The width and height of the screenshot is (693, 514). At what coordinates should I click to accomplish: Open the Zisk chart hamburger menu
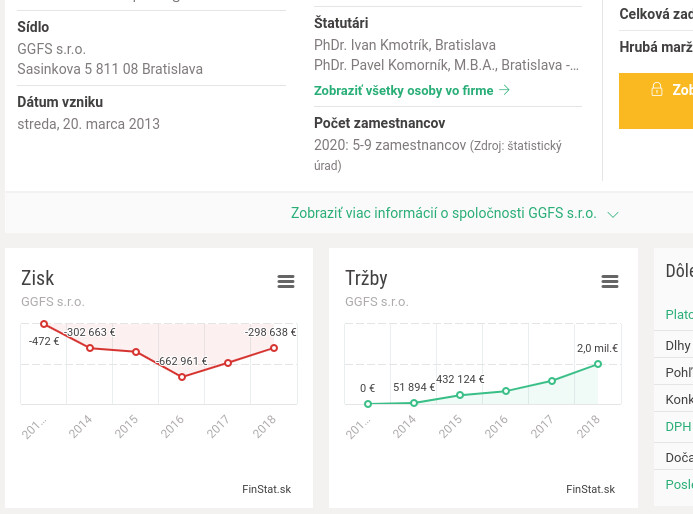pos(286,282)
